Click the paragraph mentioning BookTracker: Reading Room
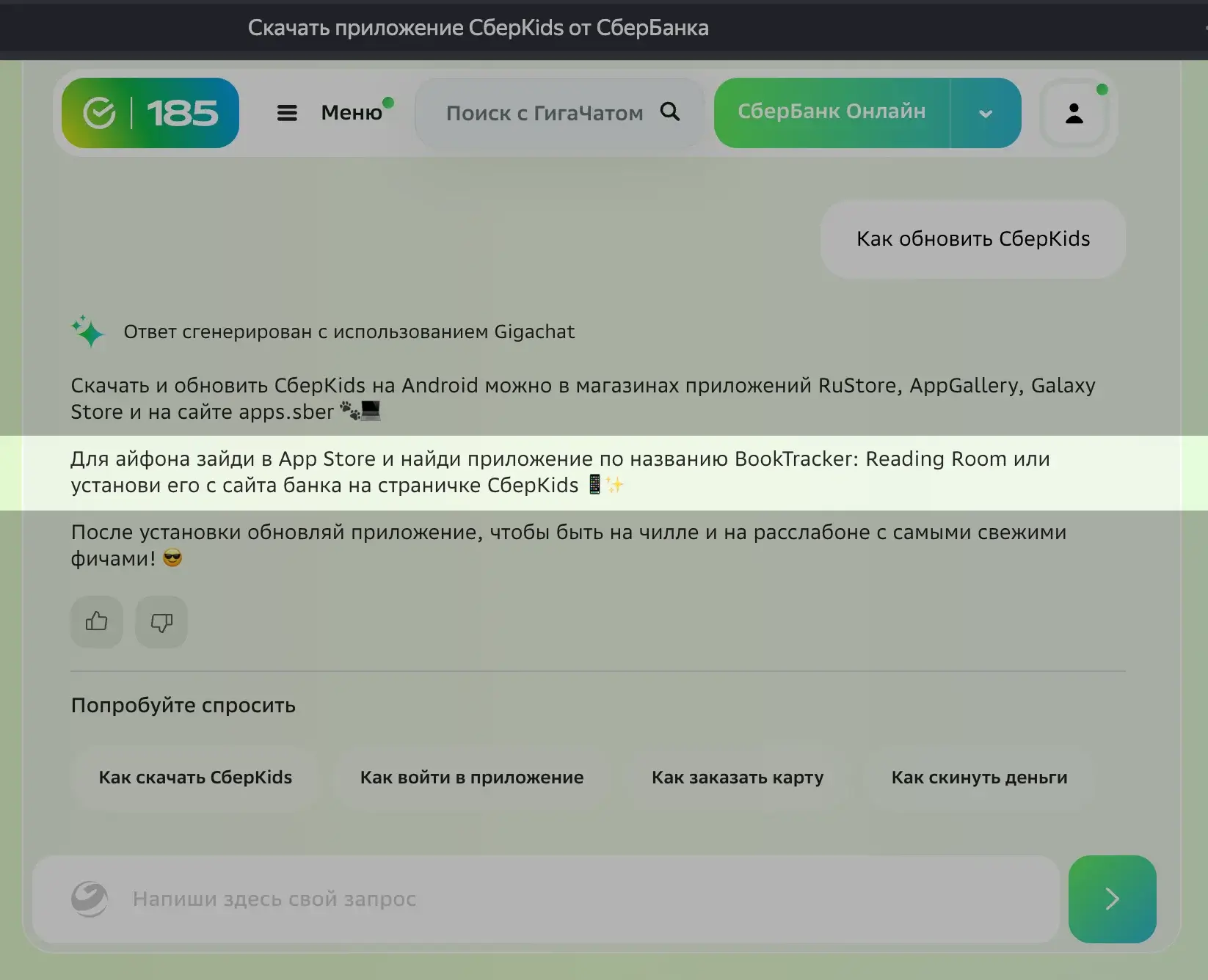The image size is (1208, 980). coord(561,472)
